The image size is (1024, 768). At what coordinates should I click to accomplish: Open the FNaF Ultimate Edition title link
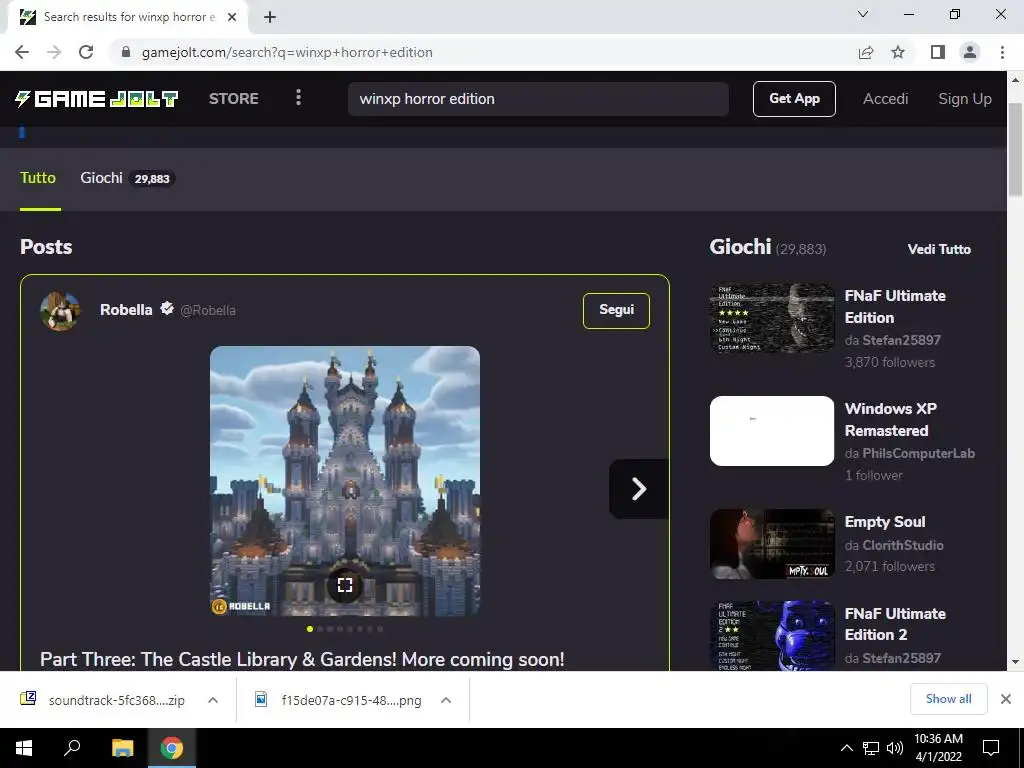[895, 306]
